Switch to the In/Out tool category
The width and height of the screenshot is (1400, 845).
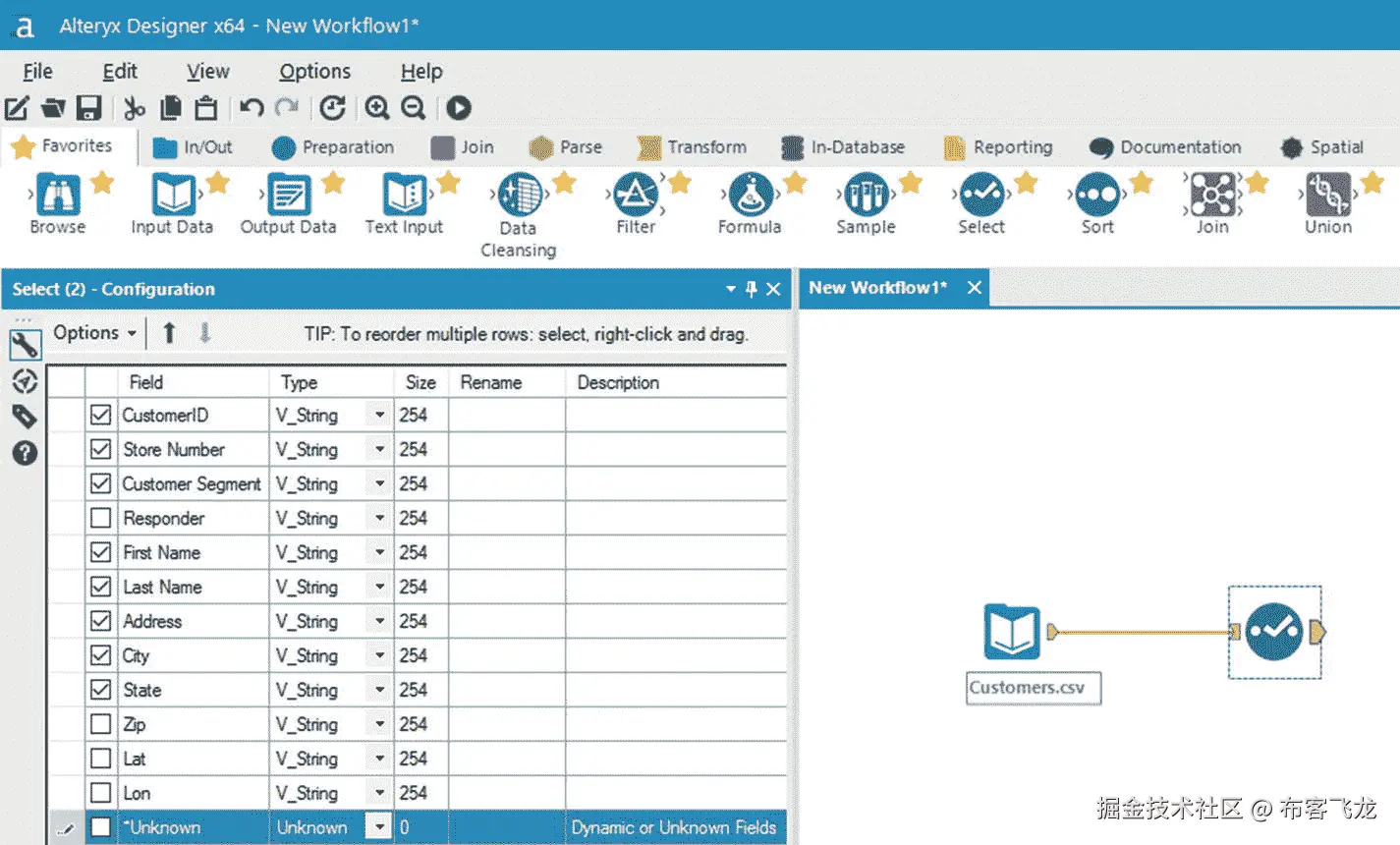(x=194, y=147)
